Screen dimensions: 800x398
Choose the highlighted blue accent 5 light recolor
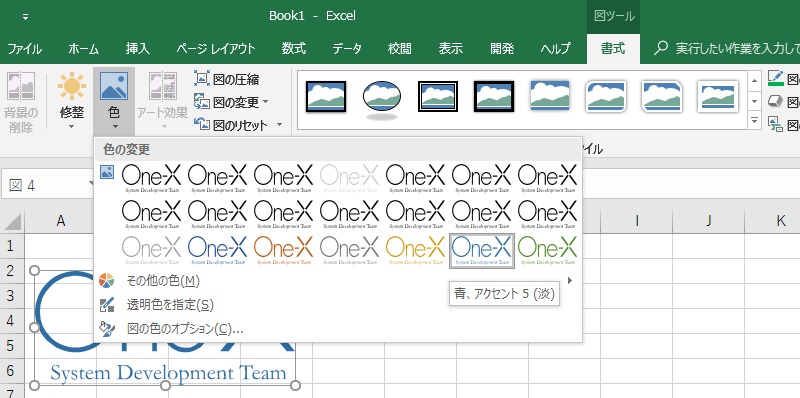[x=482, y=251]
